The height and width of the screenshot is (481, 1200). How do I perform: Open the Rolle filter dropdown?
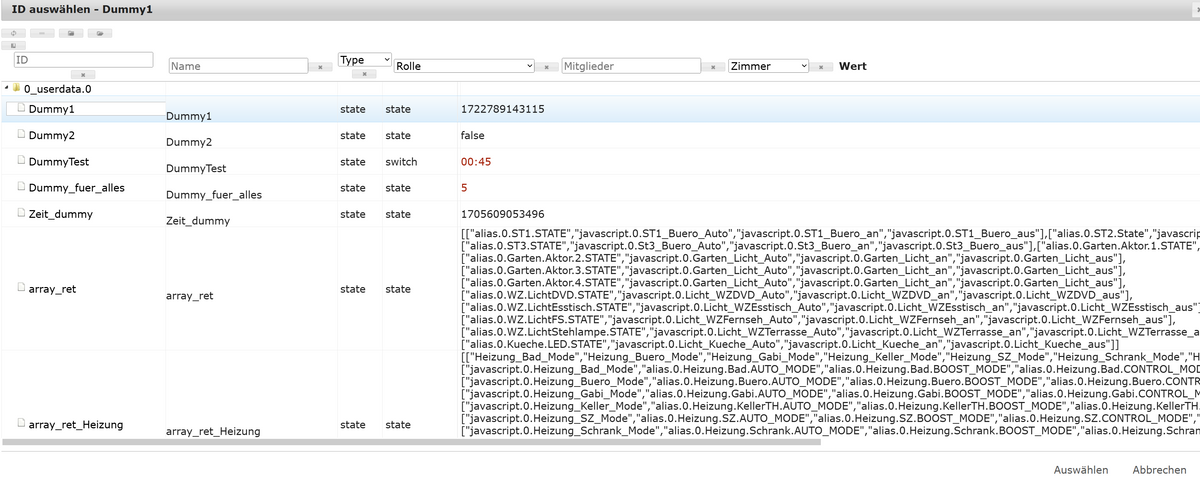465,66
